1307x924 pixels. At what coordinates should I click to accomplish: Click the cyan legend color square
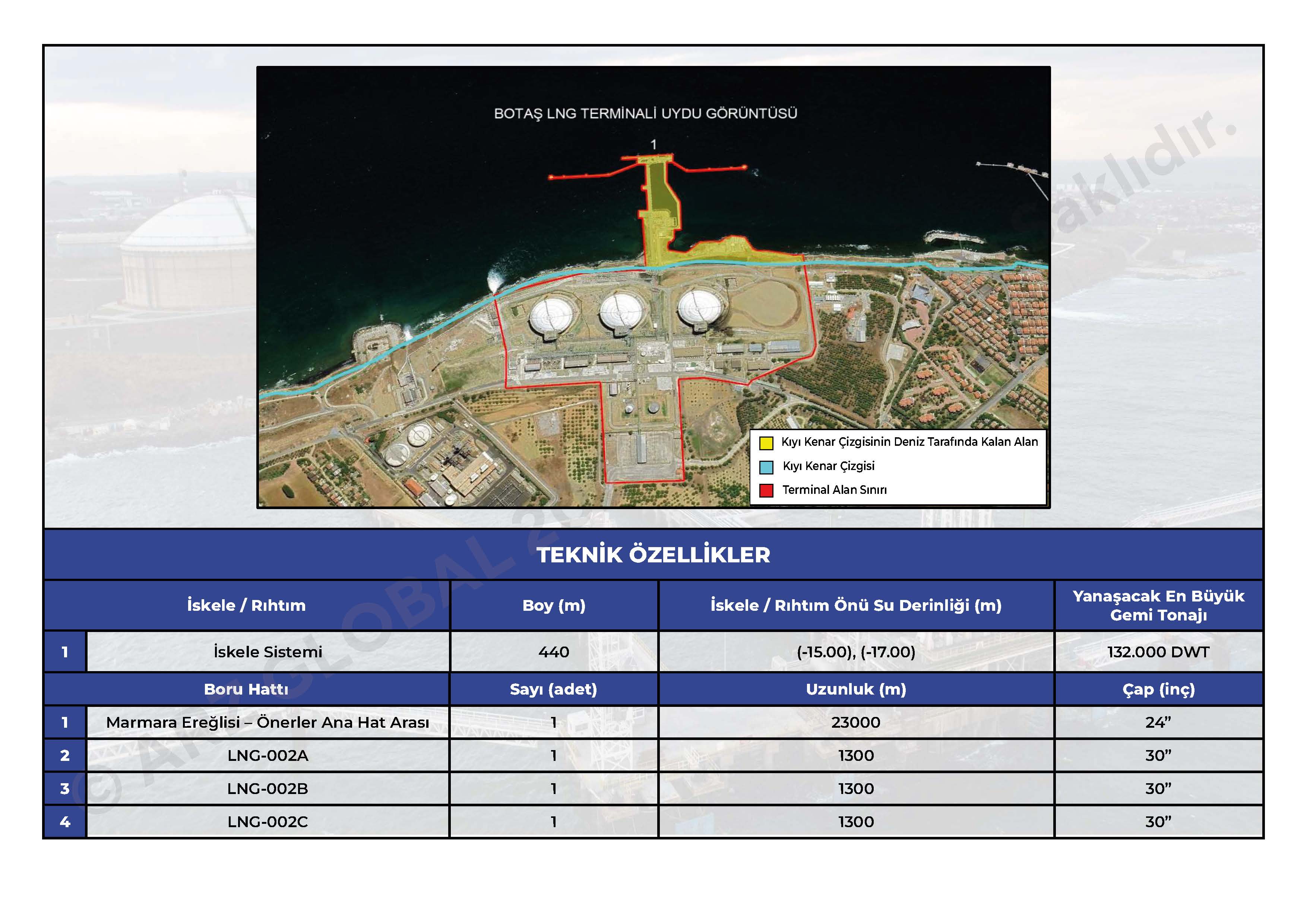766,467
